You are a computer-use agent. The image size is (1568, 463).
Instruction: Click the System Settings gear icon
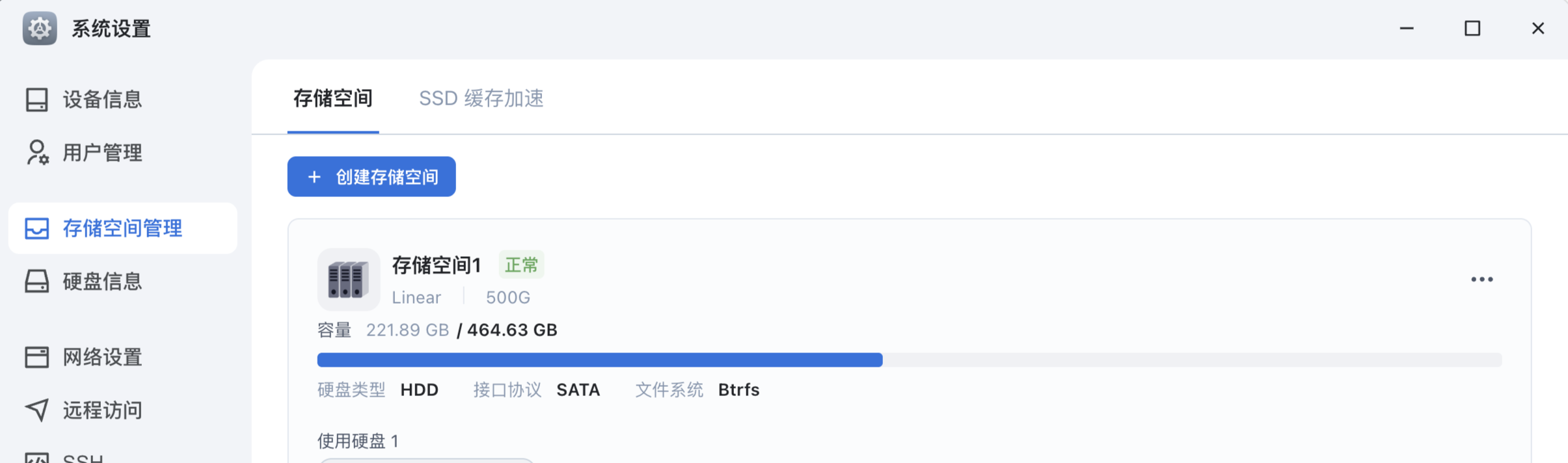pyautogui.click(x=40, y=29)
